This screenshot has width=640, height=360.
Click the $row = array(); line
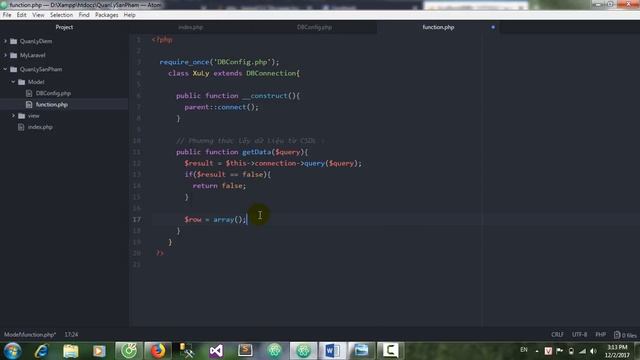(215, 220)
